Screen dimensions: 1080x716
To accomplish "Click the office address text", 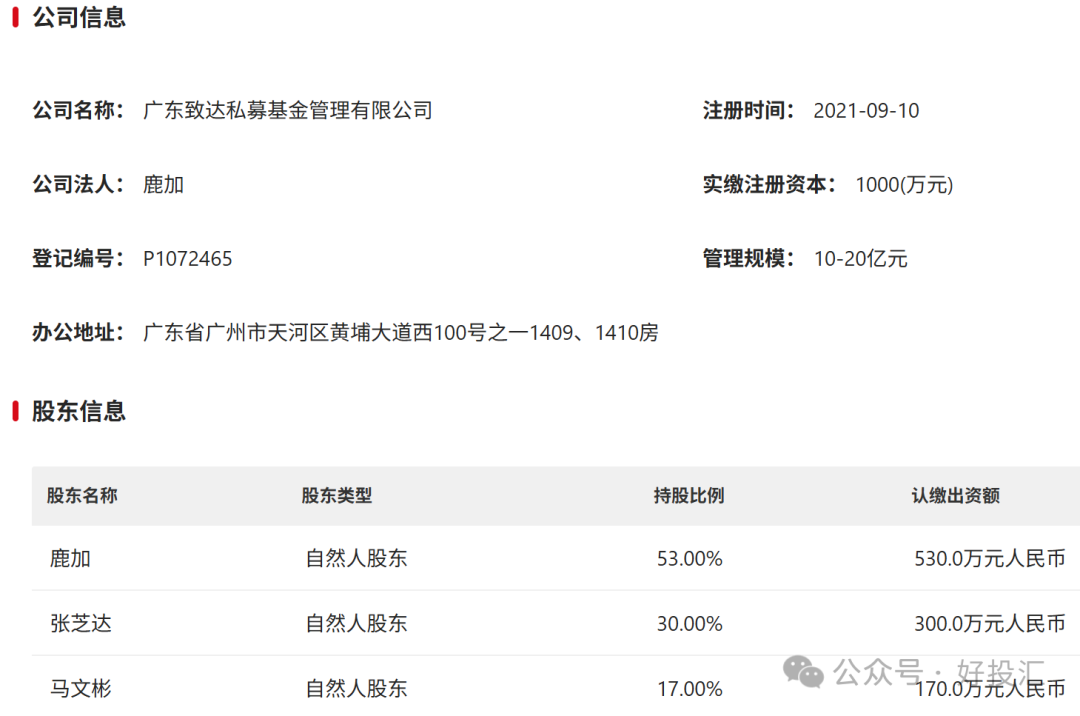I will 401,333.
